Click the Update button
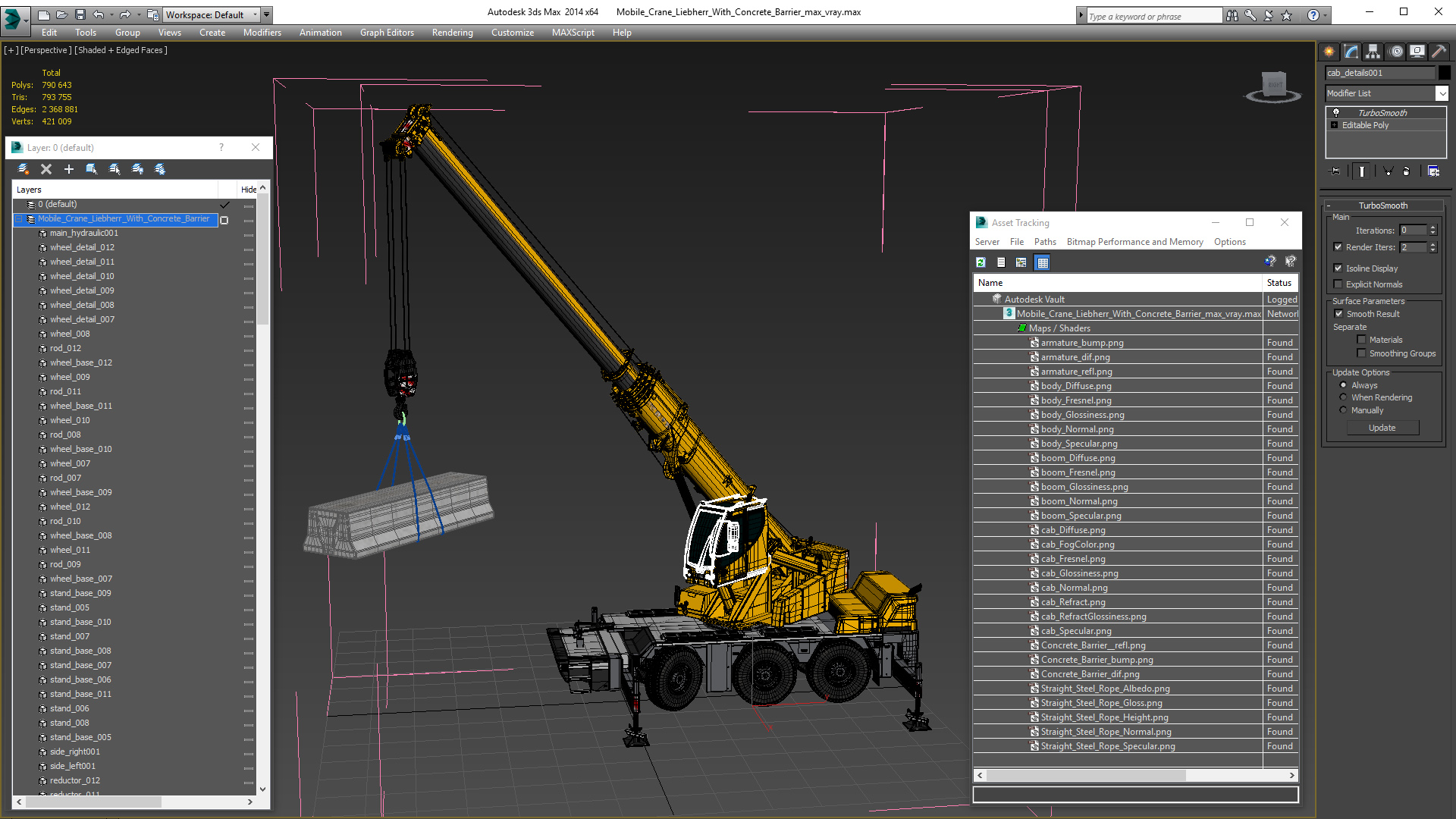This screenshot has width=1456, height=819. 1382,428
